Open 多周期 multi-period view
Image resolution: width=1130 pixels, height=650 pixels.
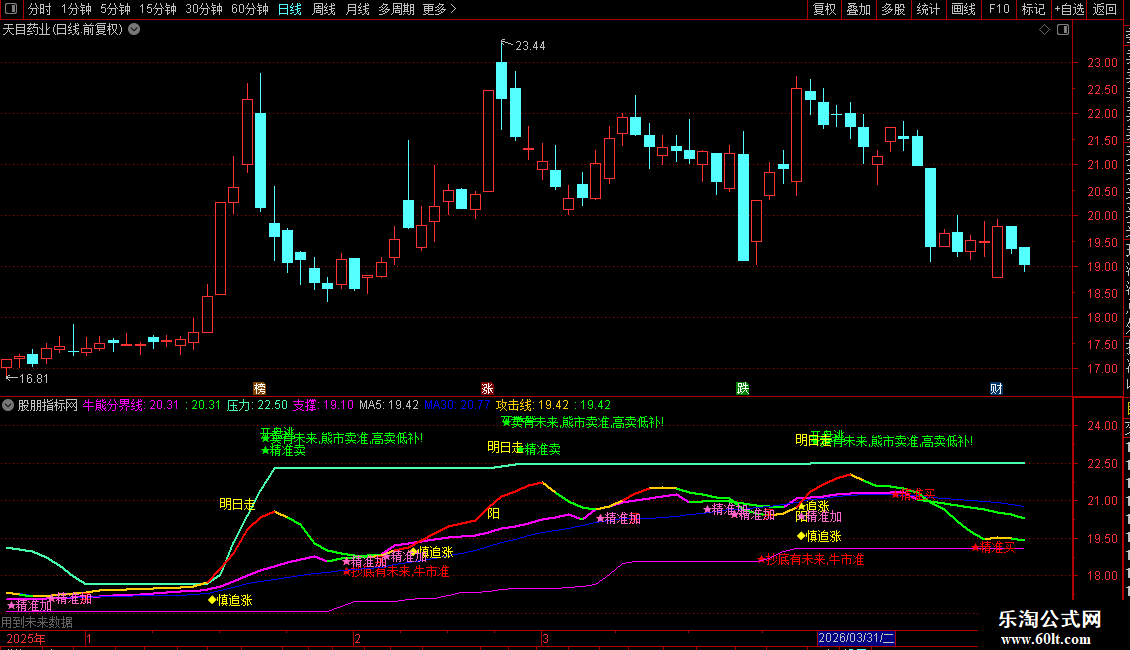tap(396, 9)
